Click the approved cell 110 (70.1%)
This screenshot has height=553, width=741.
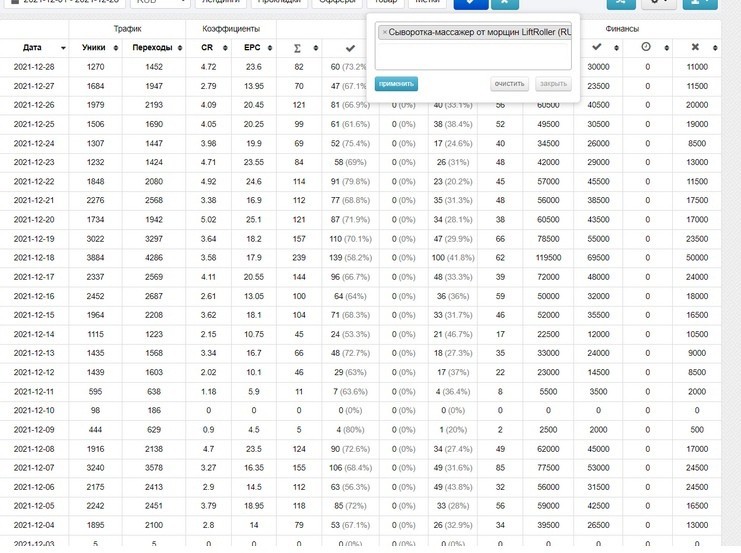(351, 239)
